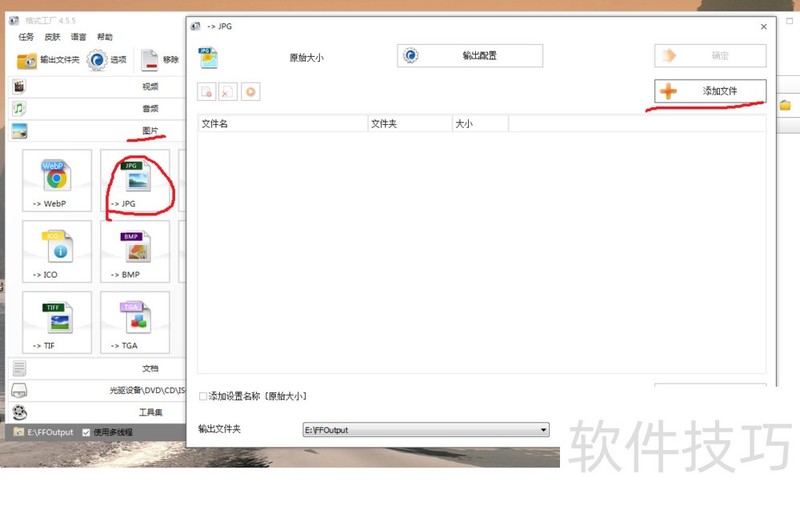The height and width of the screenshot is (506, 800).
Task: Click the yellow folder icon behind dialog
Action: pos(785,106)
